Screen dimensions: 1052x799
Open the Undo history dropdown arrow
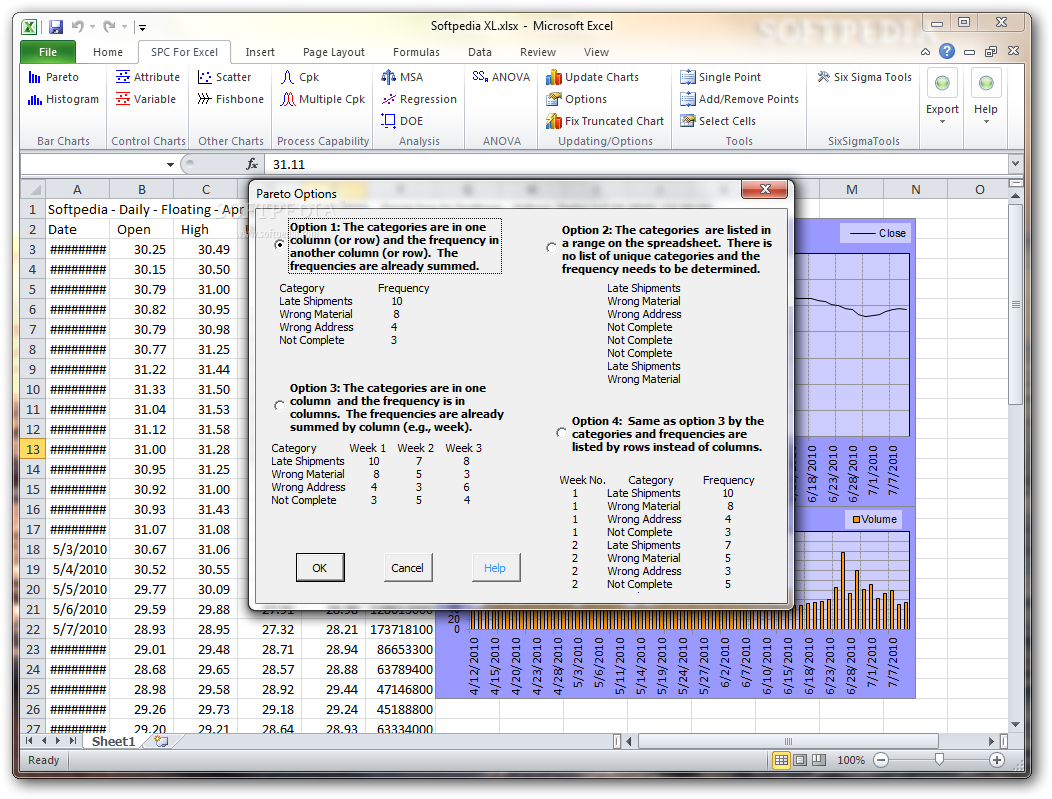pyautogui.click(x=92, y=27)
